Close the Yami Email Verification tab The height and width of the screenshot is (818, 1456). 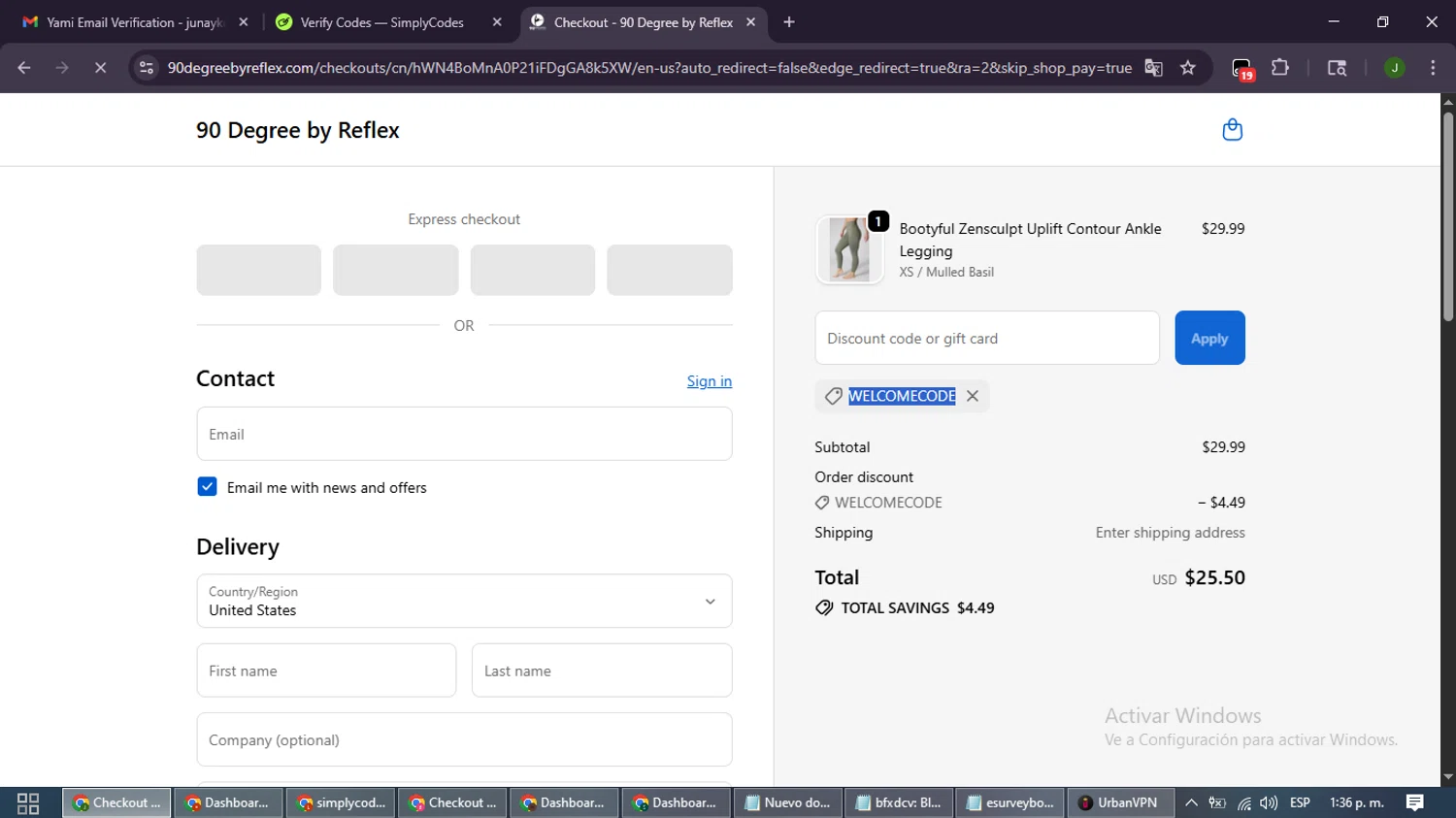click(x=243, y=22)
